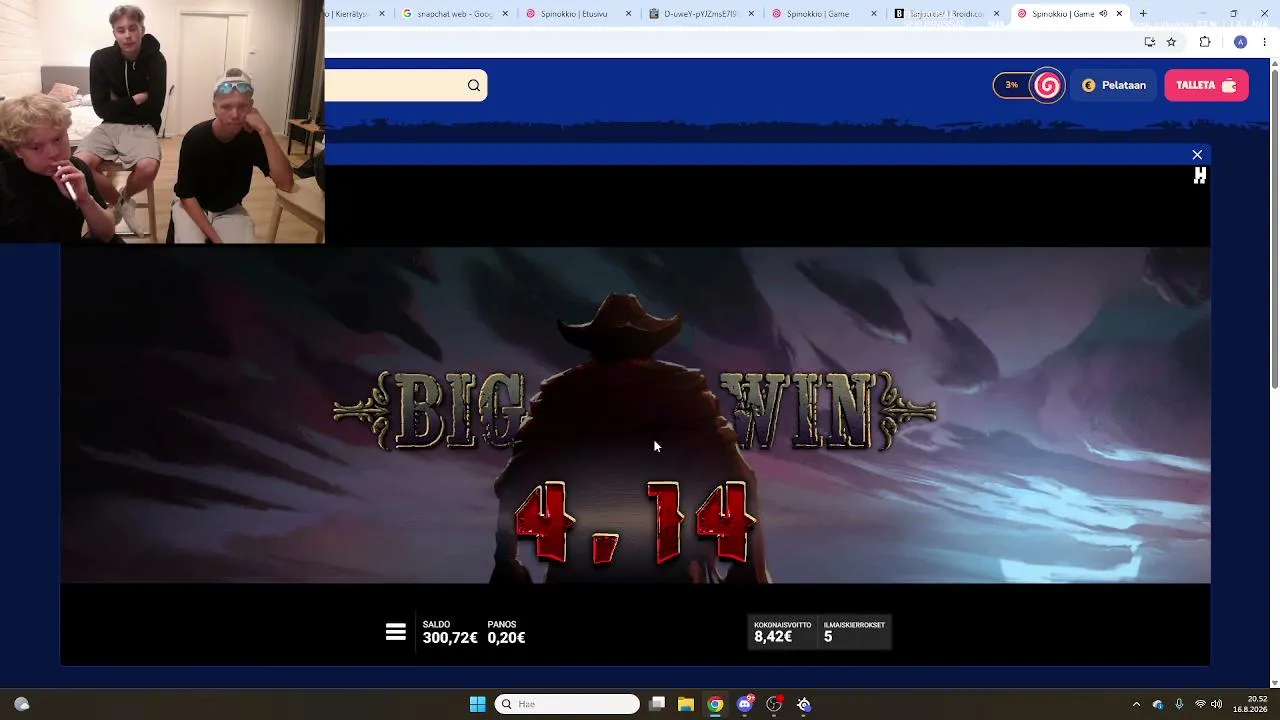Open Task View from the taskbar
Screen dimensions: 1280x720
[x=657, y=704]
